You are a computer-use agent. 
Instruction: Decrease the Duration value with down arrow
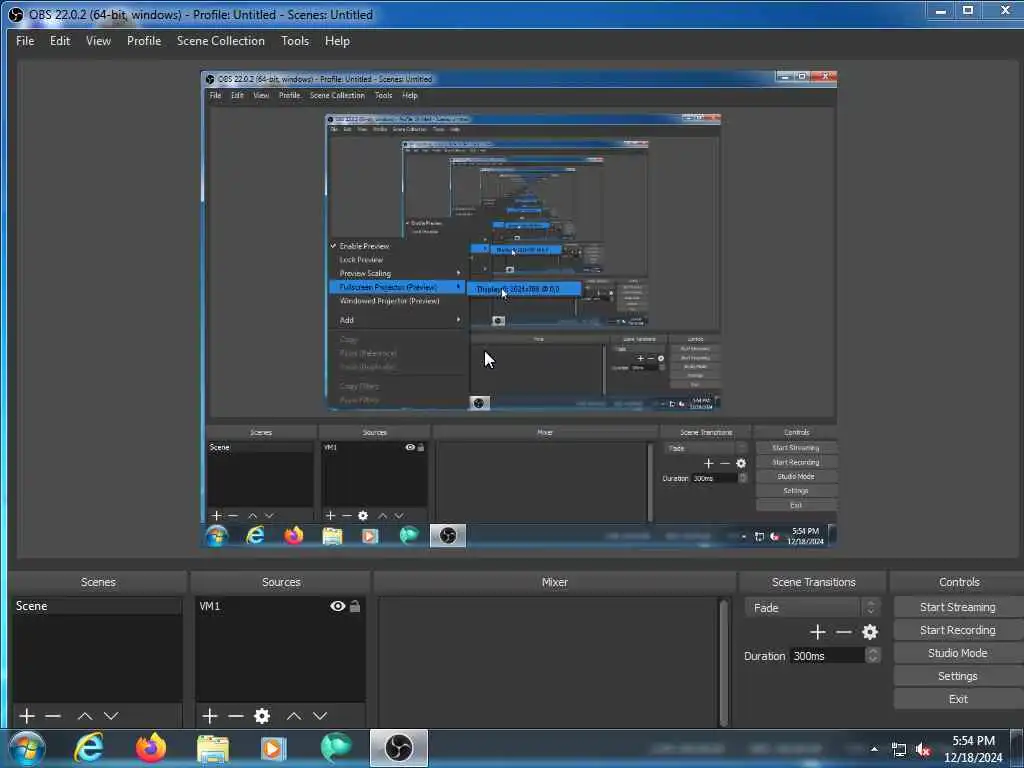coord(872,660)
